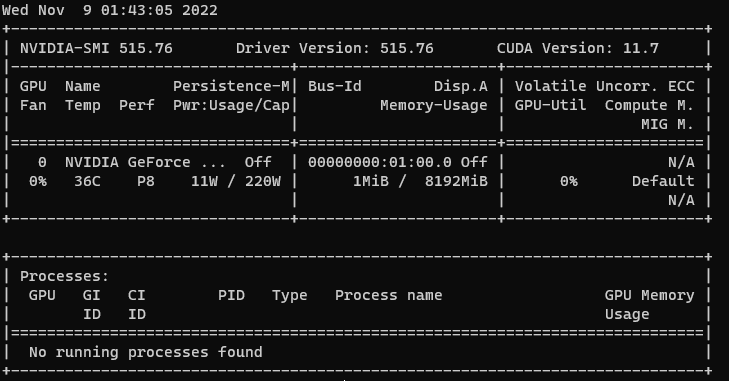The width and height of the screenshot is (729, 381).
Task: Click the P8 performance state value
Action: pyautogui.click(x=146, y=181)
